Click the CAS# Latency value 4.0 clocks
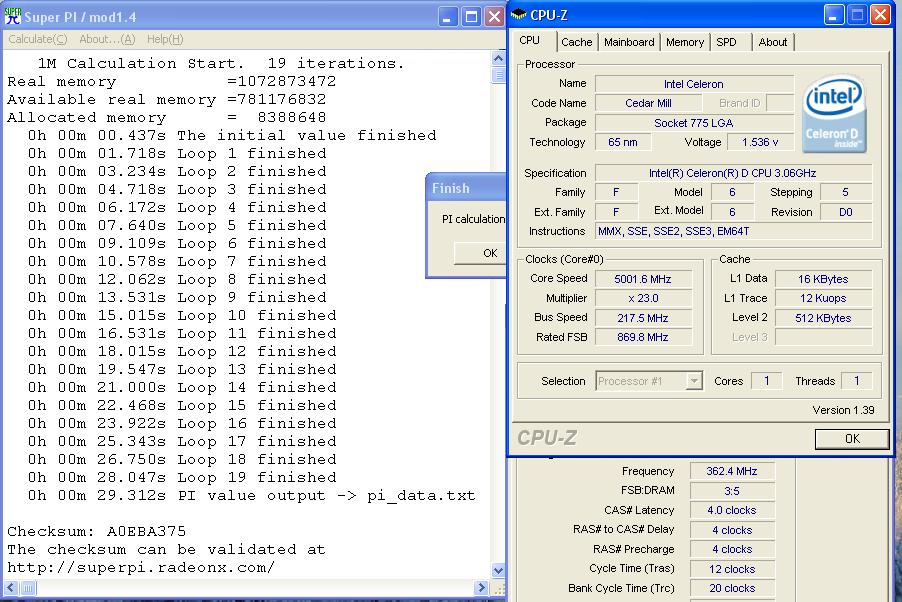This screenshot has height=602, width=902. tap(732, 510)
